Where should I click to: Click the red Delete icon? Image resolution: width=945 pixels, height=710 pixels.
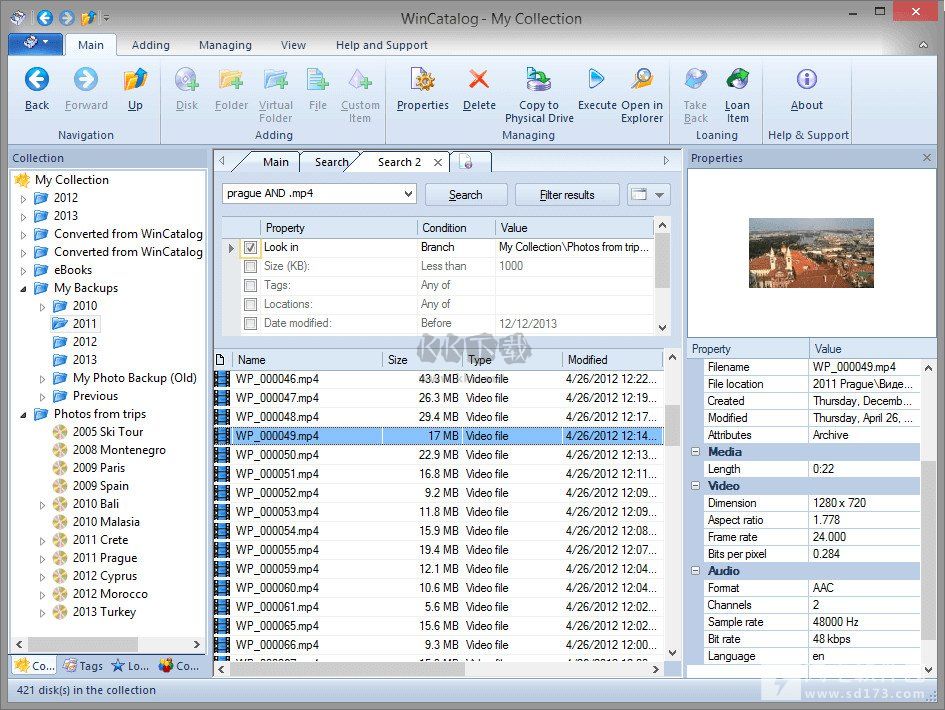(479, 81)
